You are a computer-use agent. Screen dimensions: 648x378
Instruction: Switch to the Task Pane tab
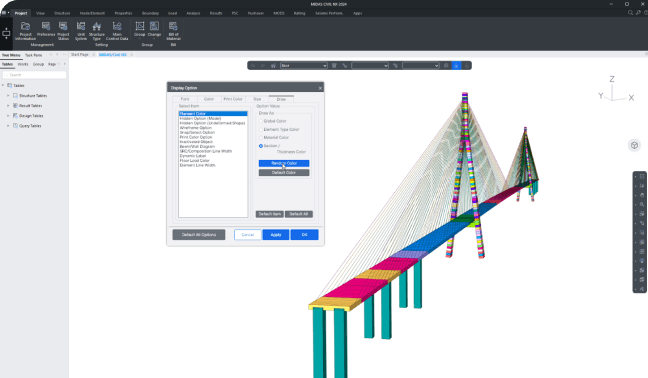[x=33, y=55]
